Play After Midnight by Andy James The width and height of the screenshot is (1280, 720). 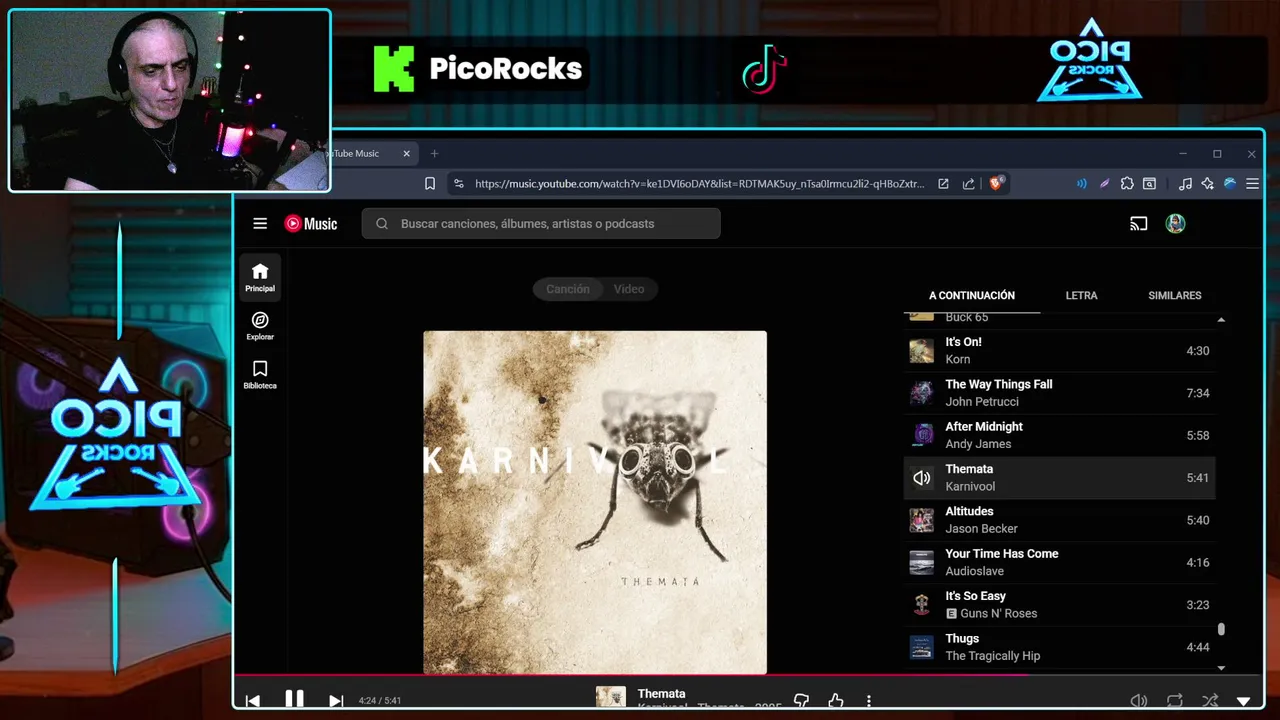[x=1060, y=435]
